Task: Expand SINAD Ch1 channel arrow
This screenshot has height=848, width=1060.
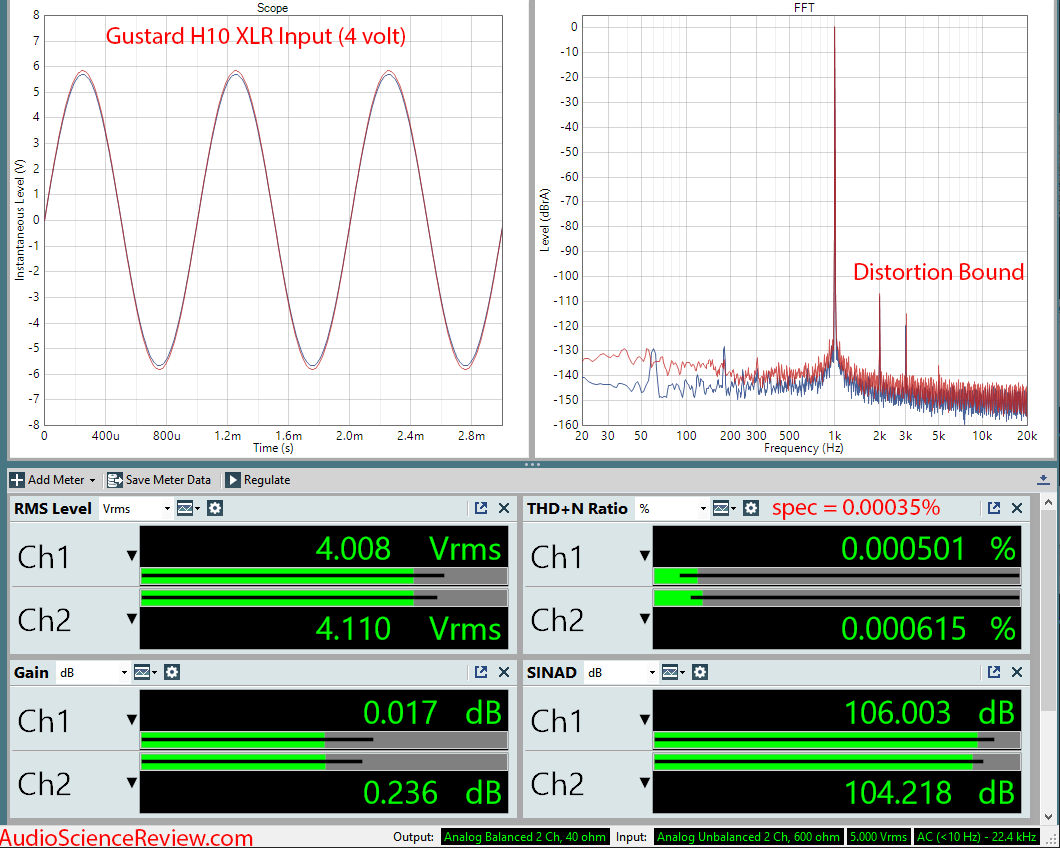Action: 645,720
